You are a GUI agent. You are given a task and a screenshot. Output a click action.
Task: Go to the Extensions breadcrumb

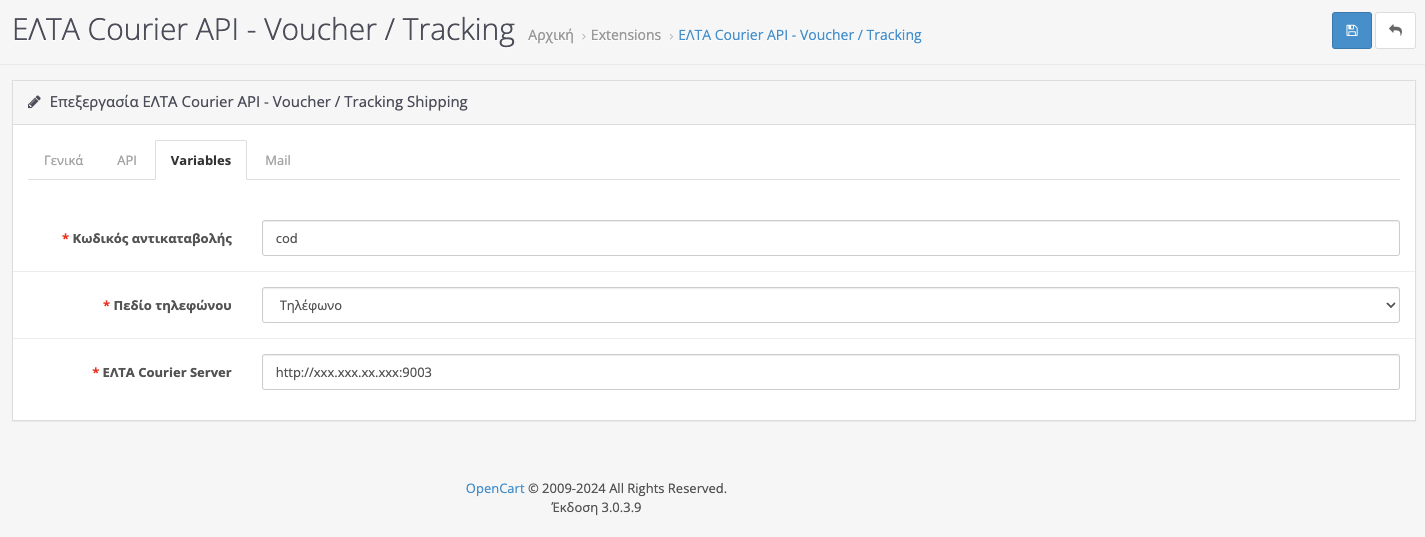pyautogui.click(x=626, y=35)
